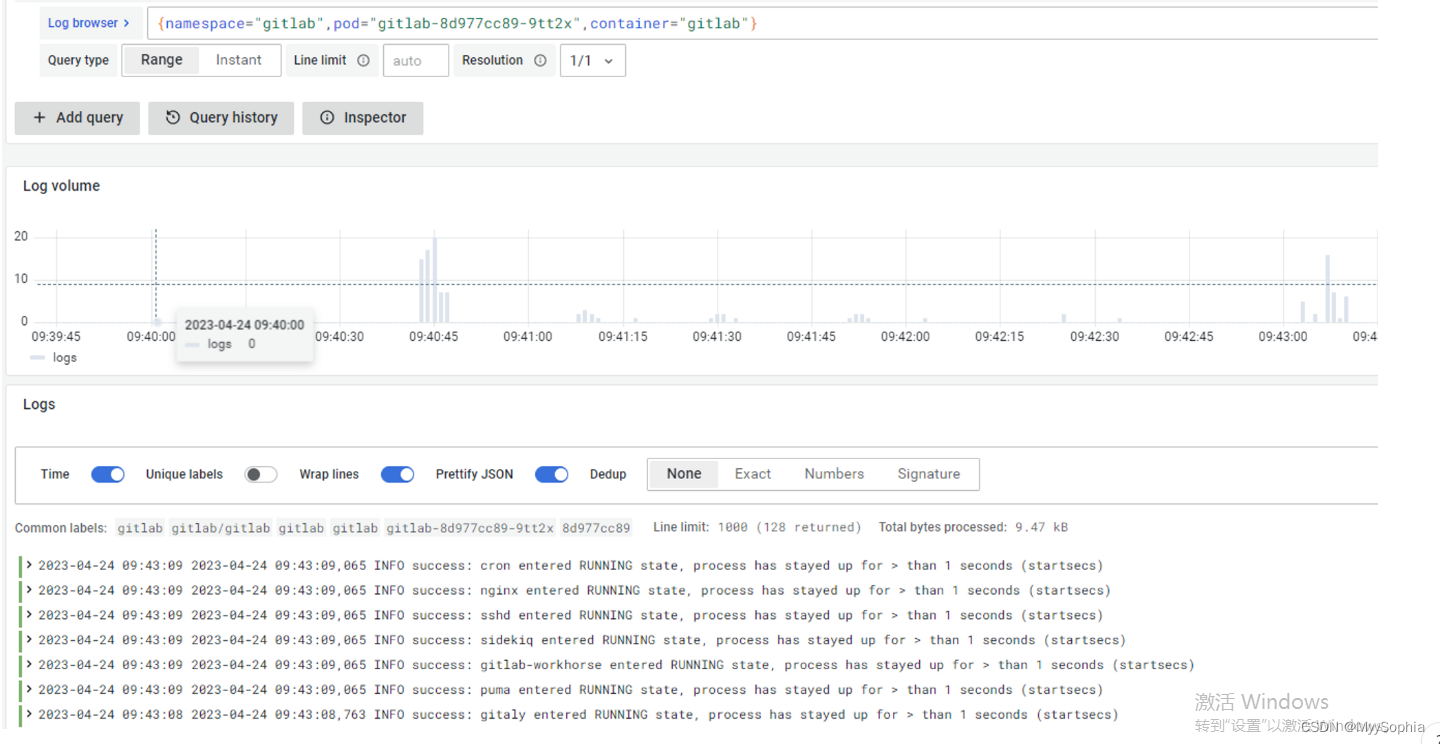Click the Logs panel title
The width and height of the screenshot is (1440, 744).
[x=39, y=404]
